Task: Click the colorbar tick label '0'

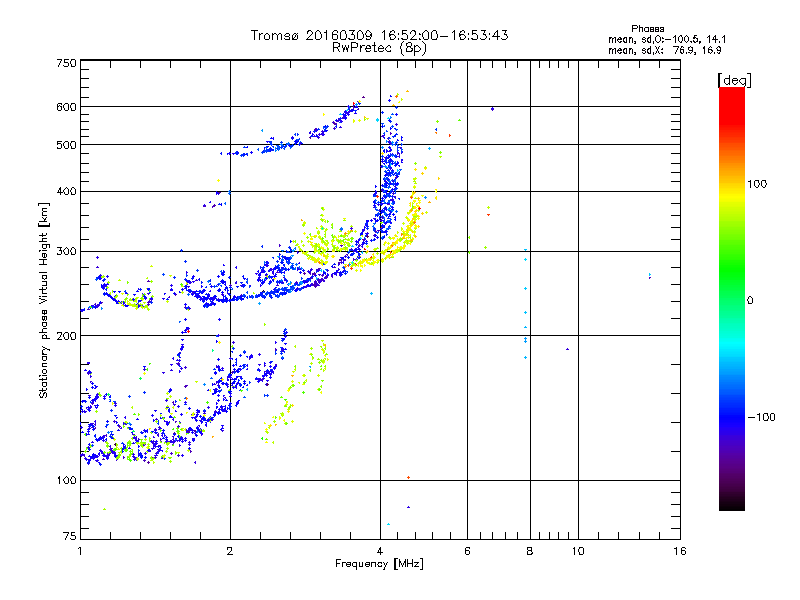Action: coord(750,301)
